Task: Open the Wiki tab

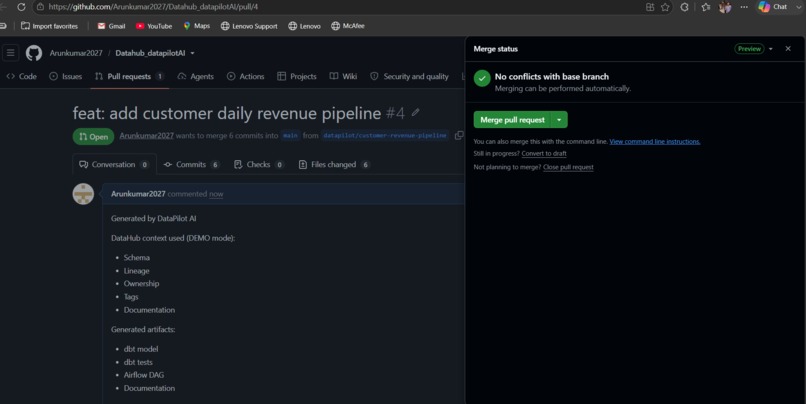Action: tap(343, 76)
